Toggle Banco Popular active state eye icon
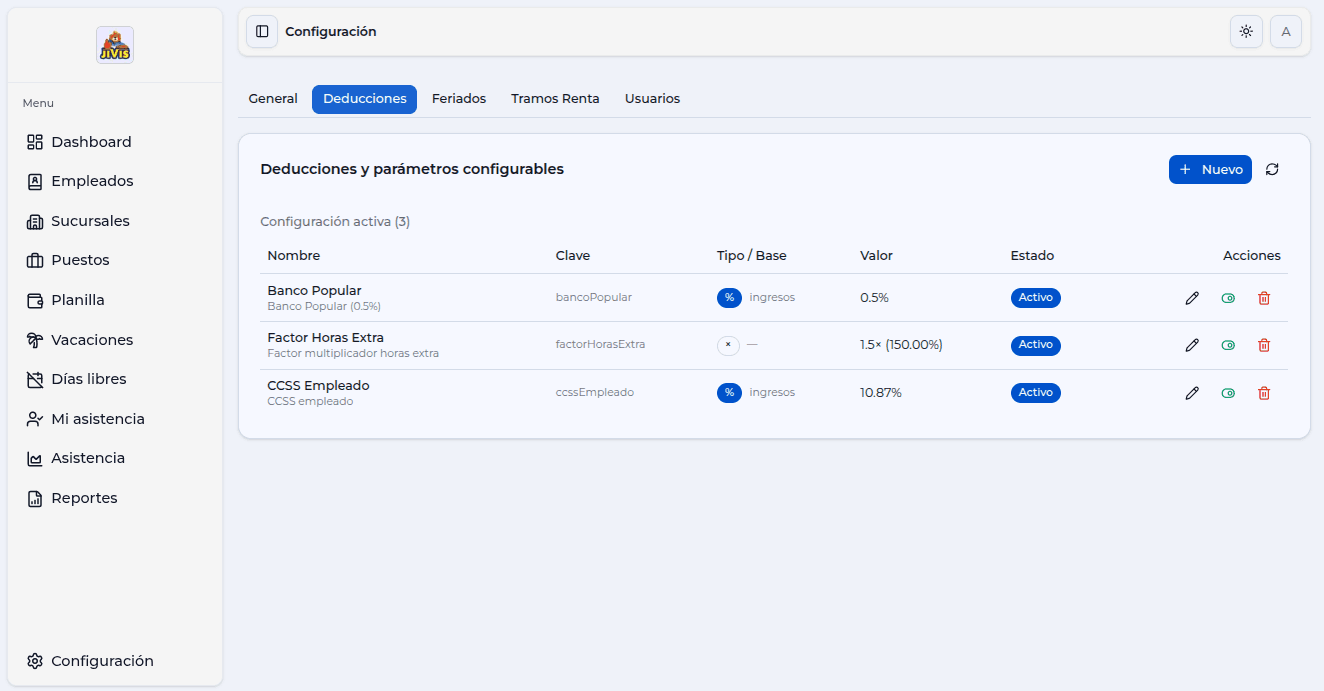 (x=1228, y=298)
